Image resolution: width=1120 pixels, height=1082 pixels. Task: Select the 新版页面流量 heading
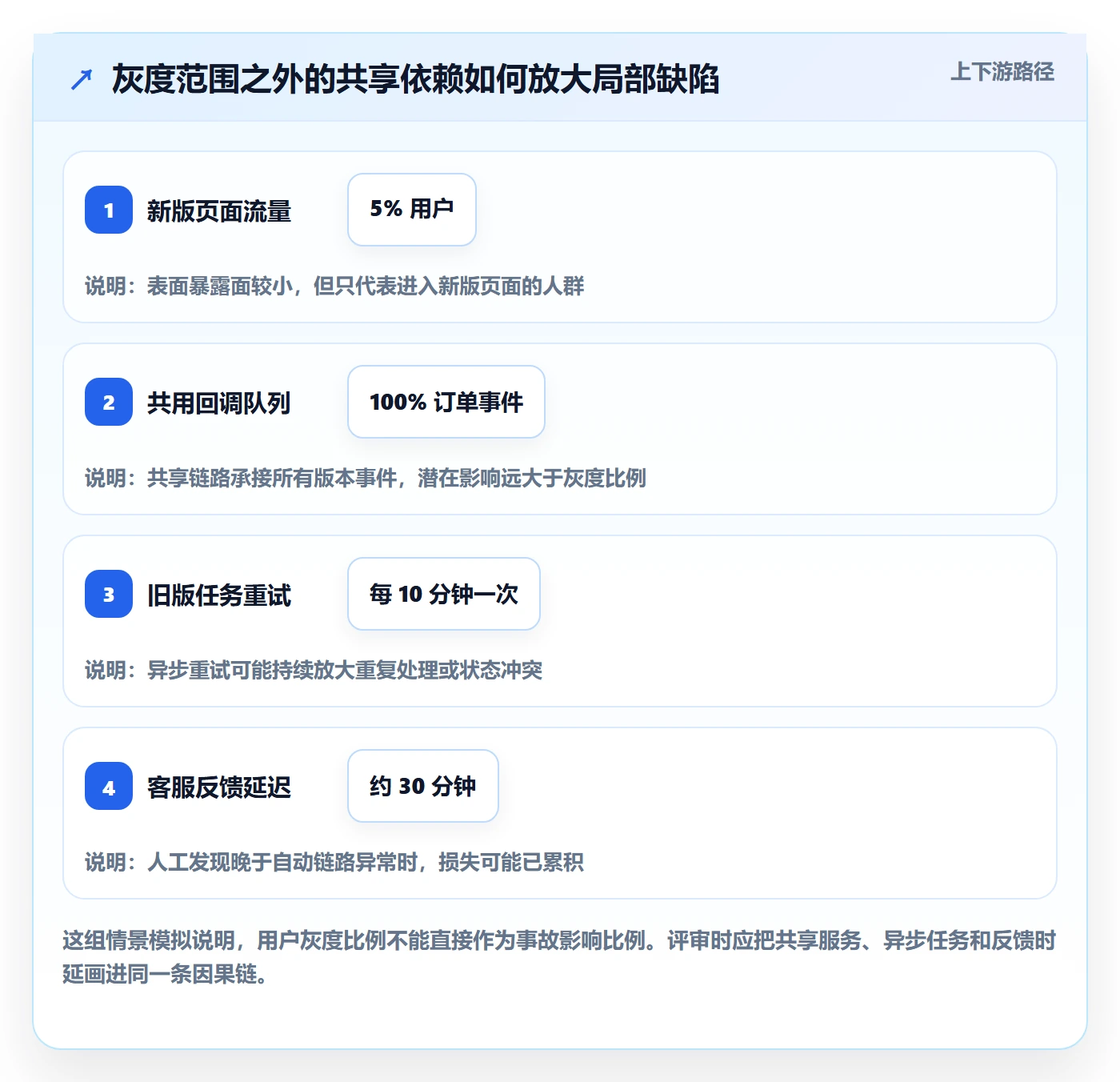coord(219,211)
